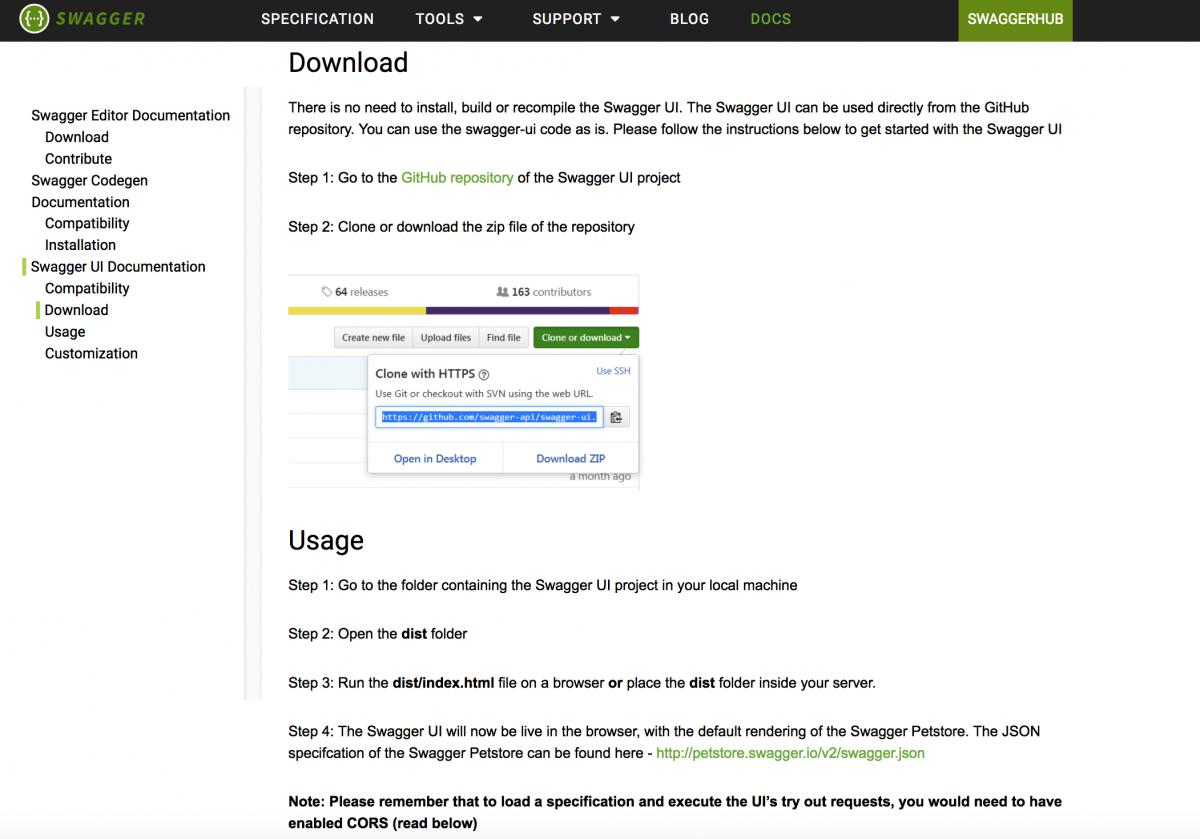This screenshot has width=1200, height=839.
Task: Select Swagger Editor Documentation in sidebar
Action: [130, 115]
